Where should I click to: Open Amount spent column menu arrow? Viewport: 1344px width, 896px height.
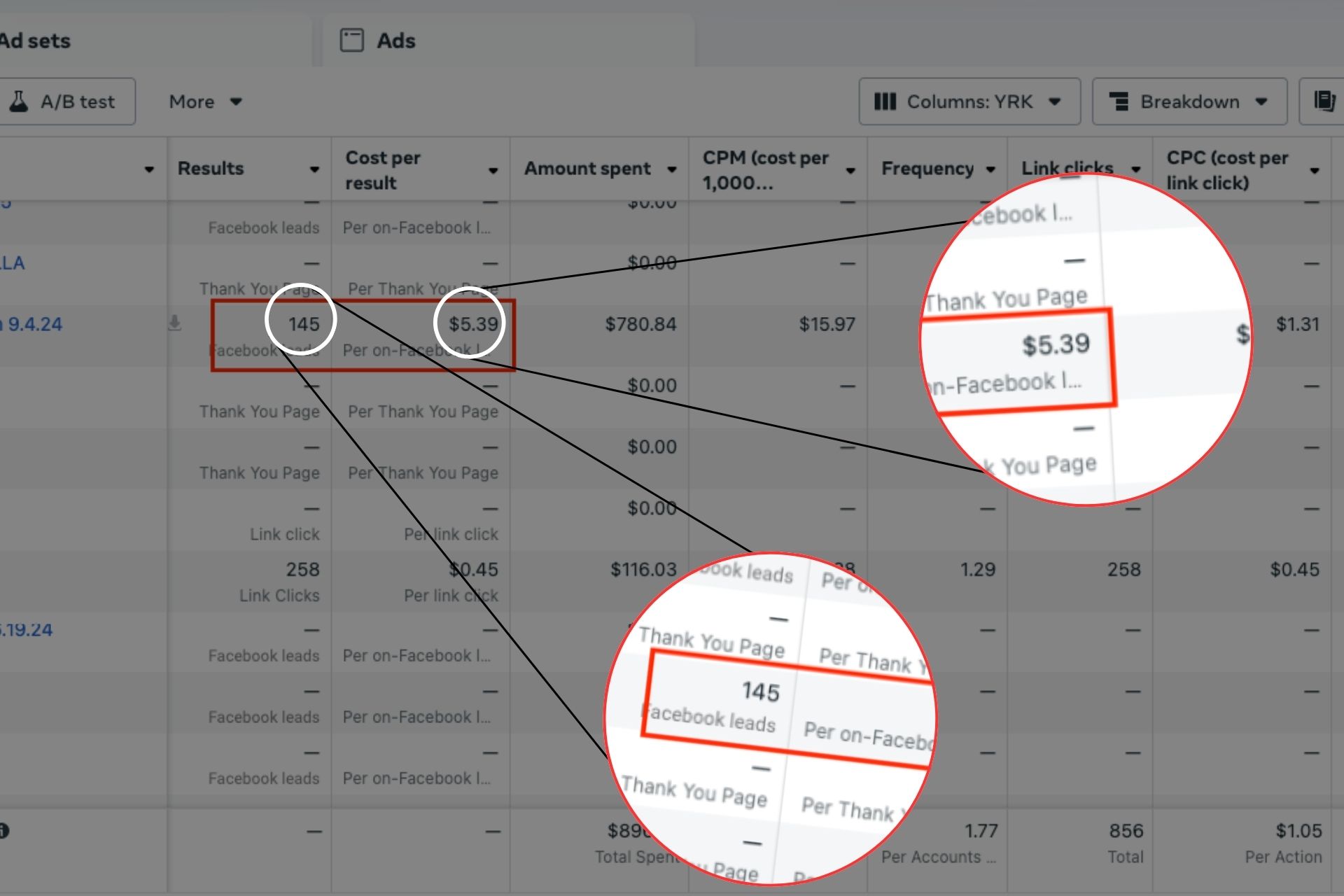tap(672, 169)
